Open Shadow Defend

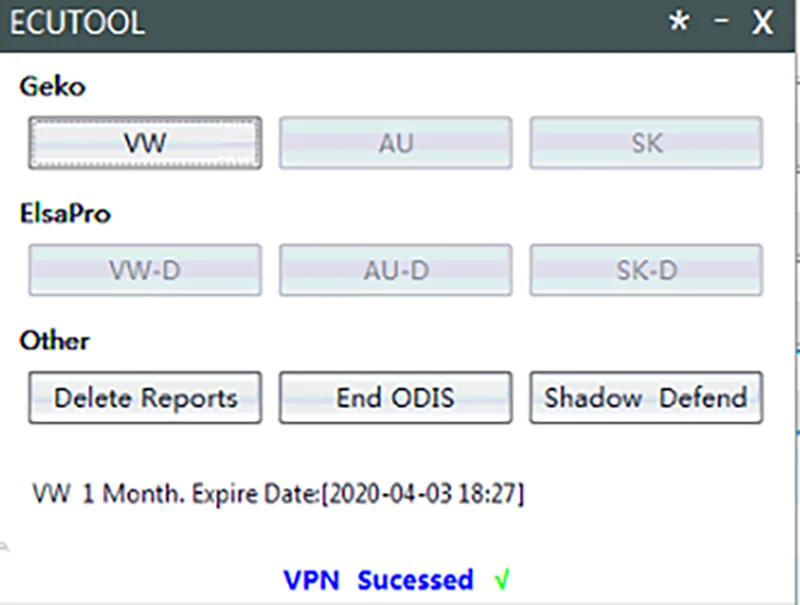tap(646, 397)
